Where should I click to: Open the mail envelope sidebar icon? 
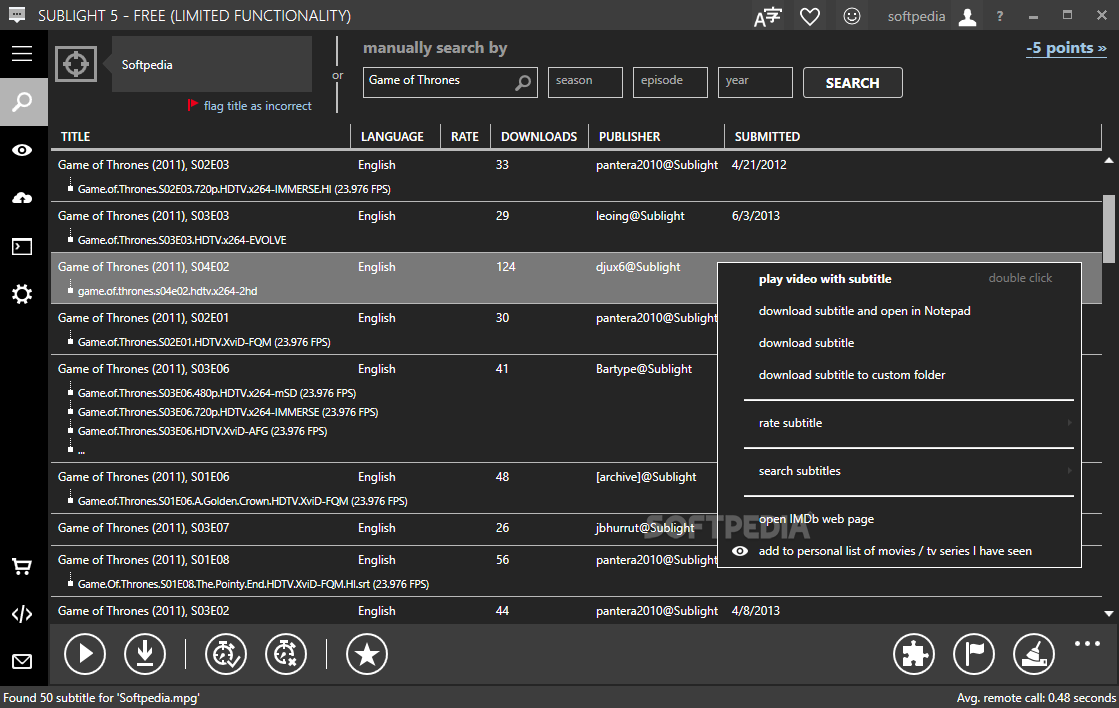22,662
